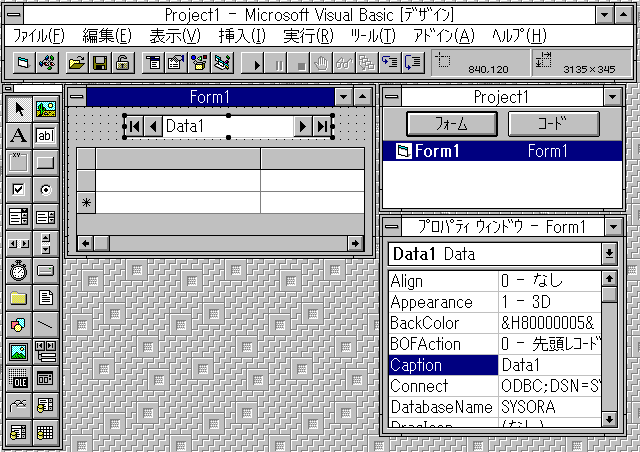Select the CommandButton tool in the toolbox
This screenshot has width=640, height=452.
pyautogui.click(x=46, y=163)
